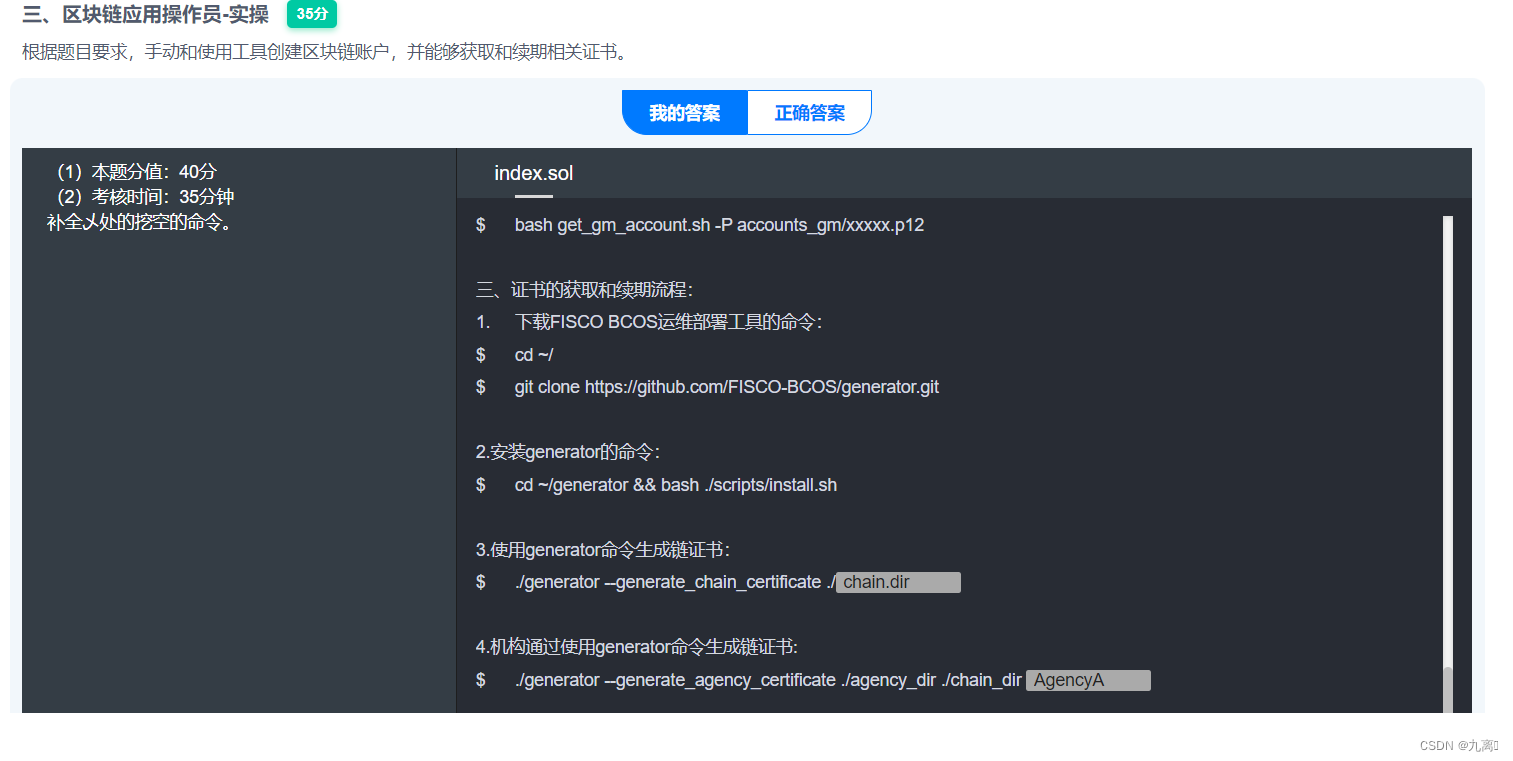Switch to the 我的答案 tab
The height and width of the screenshot is (761, 1513).
coord(685,113)
